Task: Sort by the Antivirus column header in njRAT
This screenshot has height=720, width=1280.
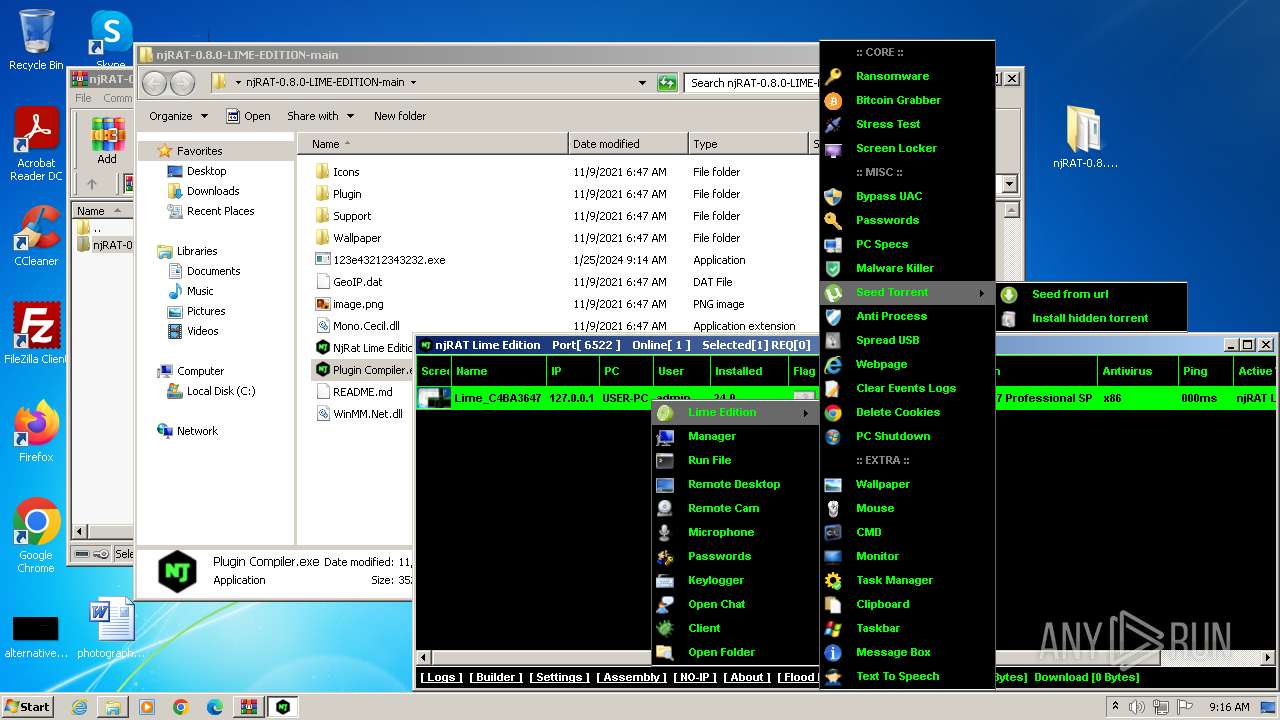Action: tap(1137, 371)
